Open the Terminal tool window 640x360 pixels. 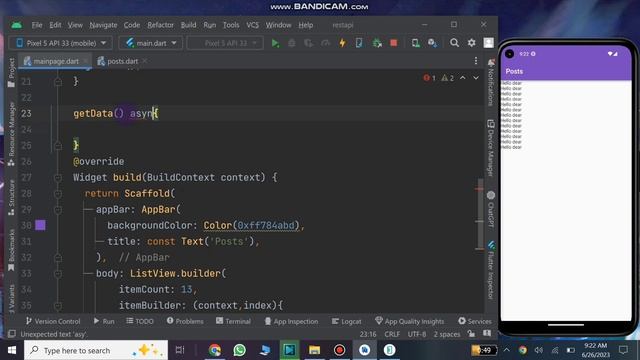pos(233,321)
